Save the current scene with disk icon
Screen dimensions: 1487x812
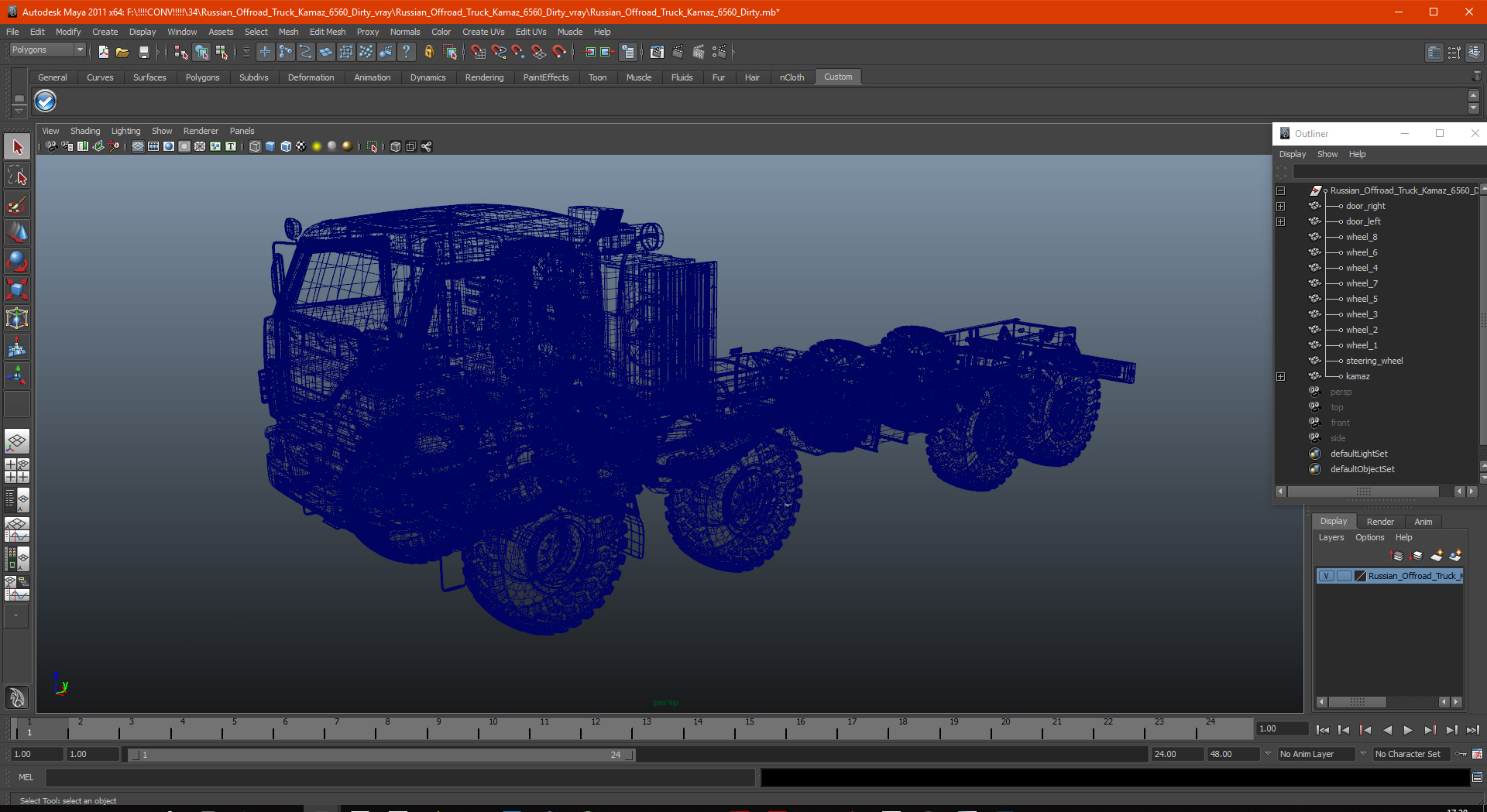click(x=143, y=52)
